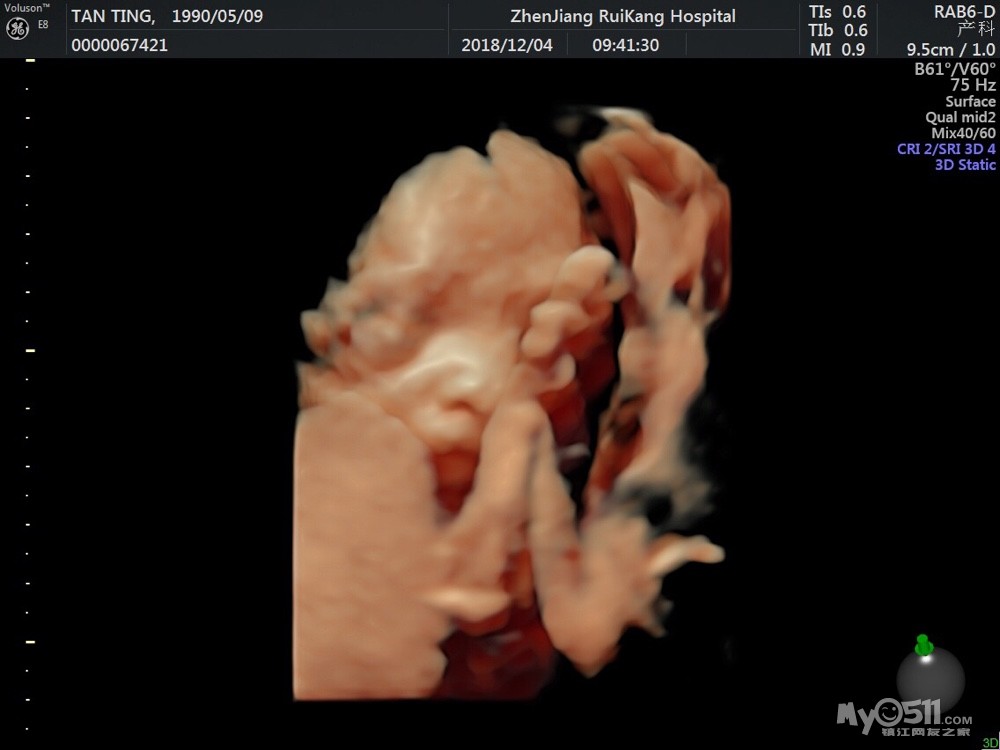The height and width of the screenshot is (750, 1000).
Task: Open the Mix40/60 render mix setting
Action: coord(963,133)
